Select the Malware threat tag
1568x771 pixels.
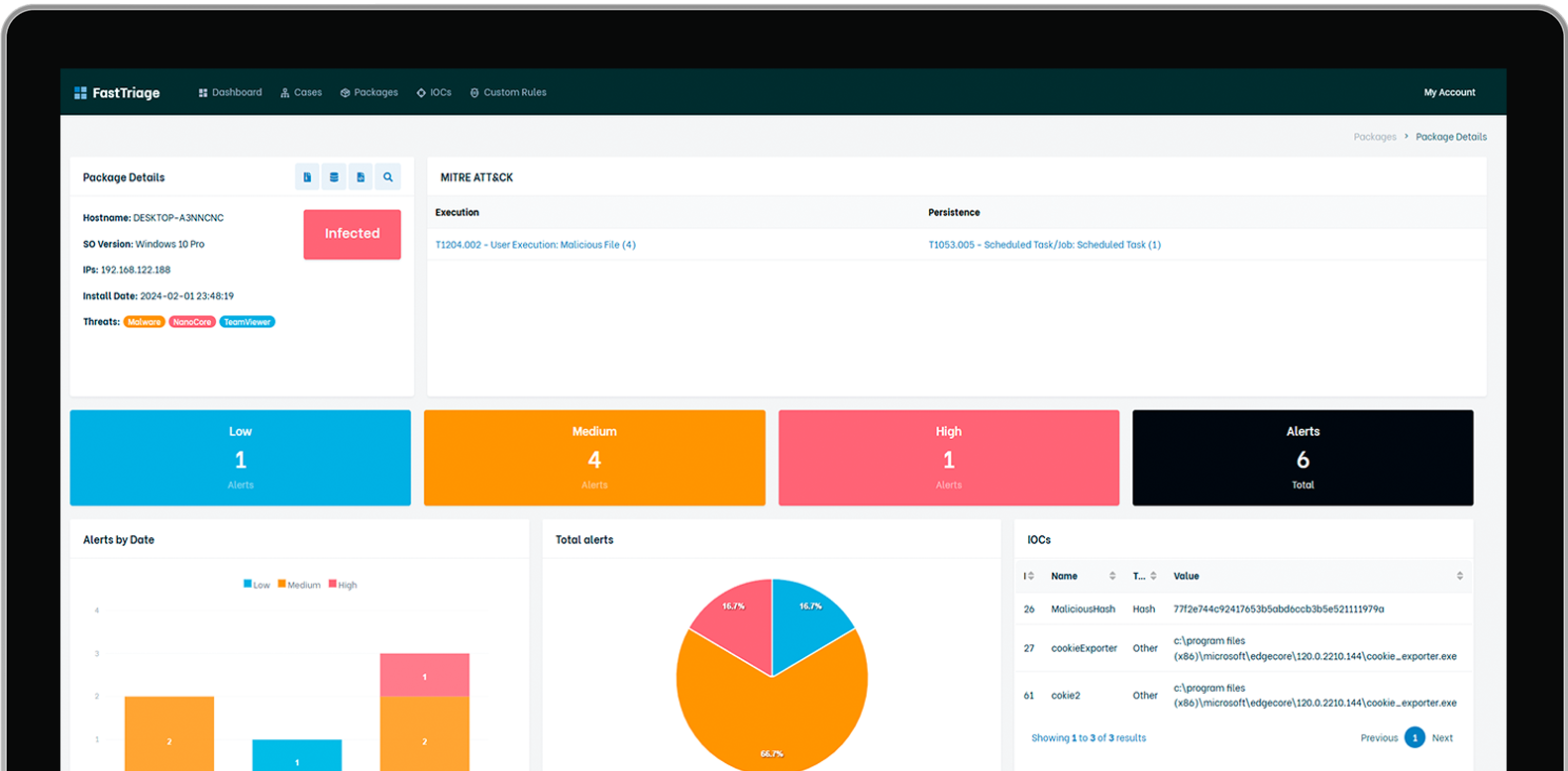[x=144, y=322]
